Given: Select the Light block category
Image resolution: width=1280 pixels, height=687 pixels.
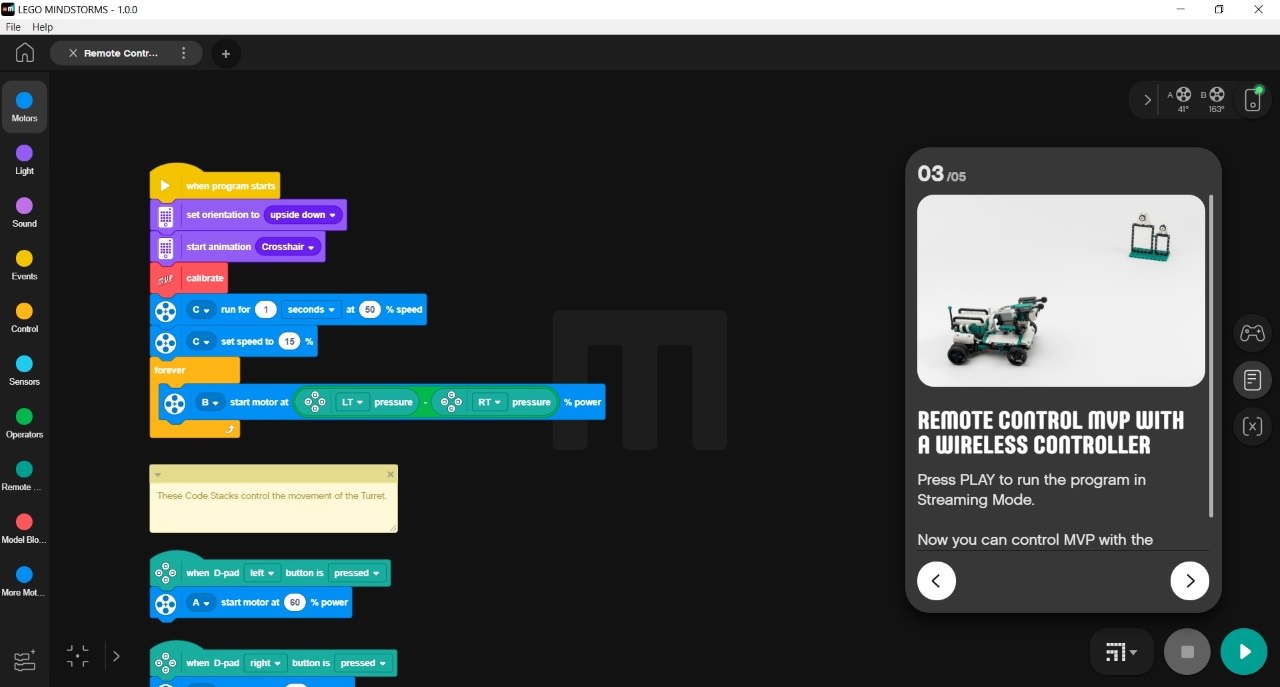Looking at the screenshot, I should [24, 160].
